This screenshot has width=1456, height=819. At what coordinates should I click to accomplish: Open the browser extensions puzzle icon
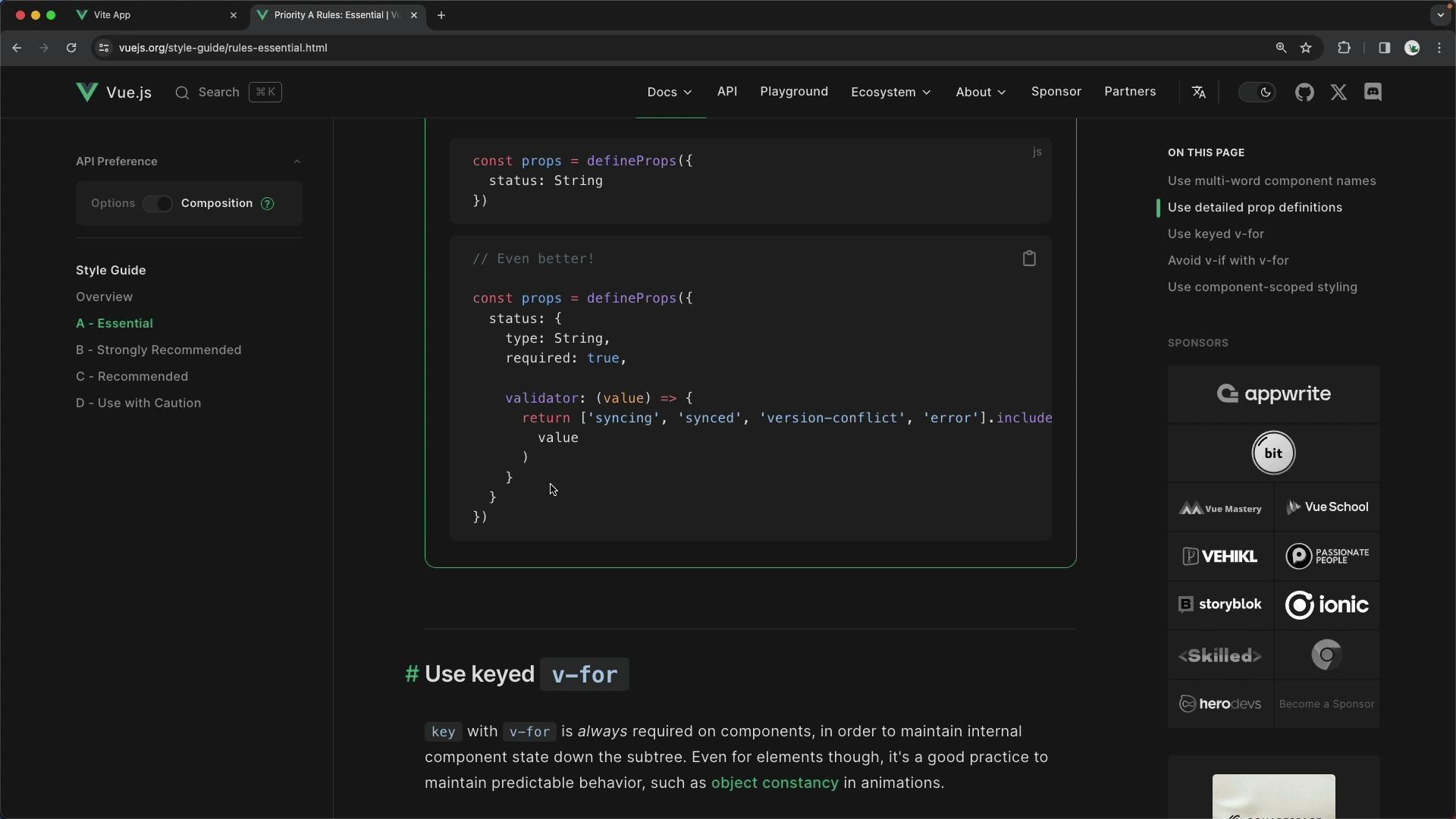[1344, 48]
